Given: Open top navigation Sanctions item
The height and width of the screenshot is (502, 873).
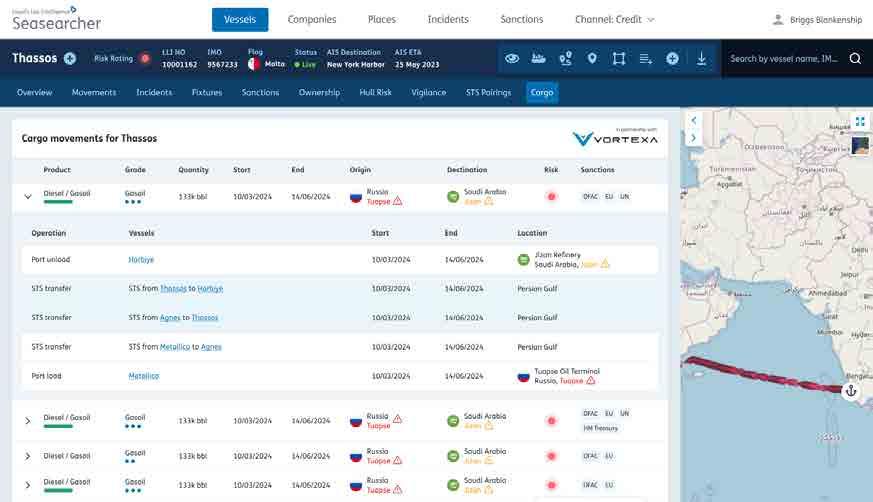Looking at the screenshot, I should (x=522, y=19).
